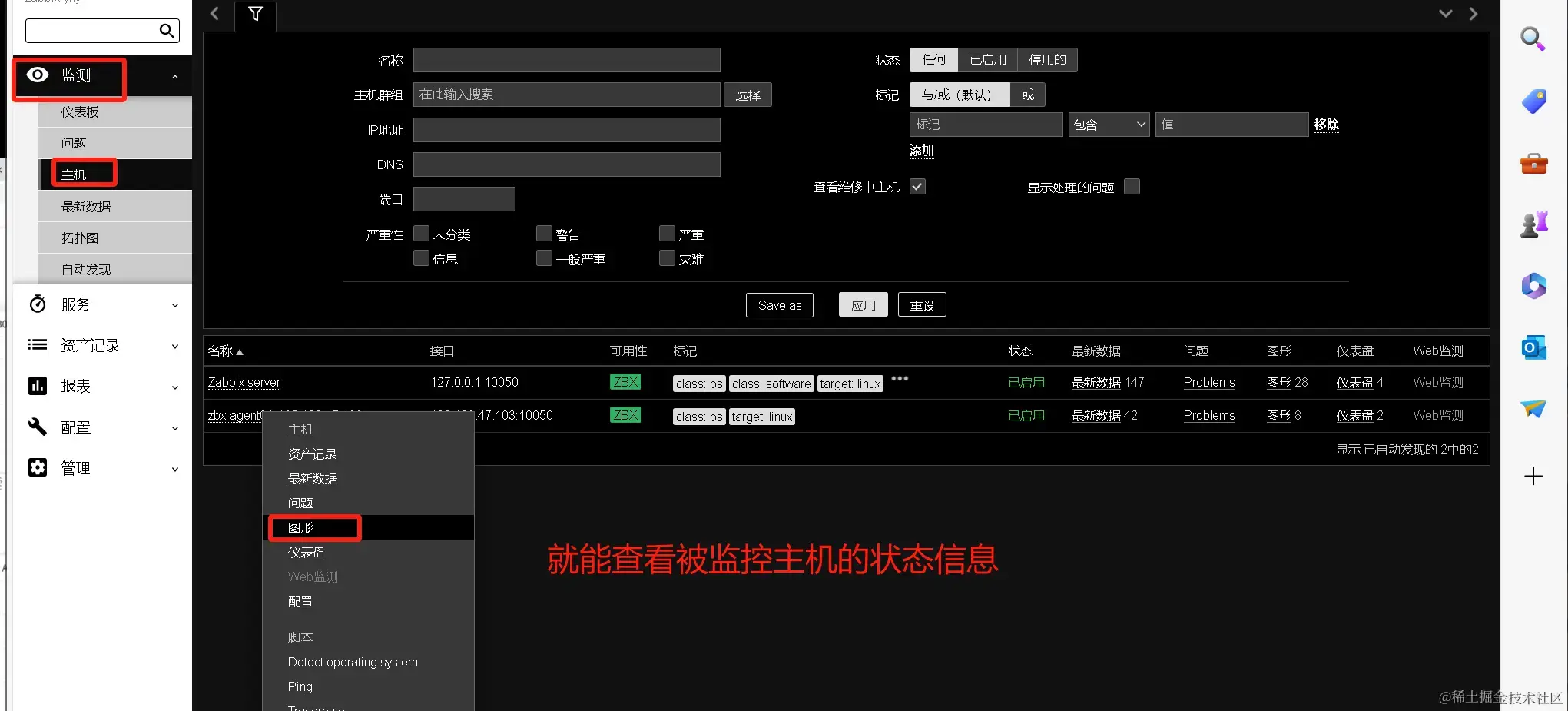Viewport: 1568px width, 711px height.
Task: Expand the 资产记录 menu chevron
Action: pos(175,346)
